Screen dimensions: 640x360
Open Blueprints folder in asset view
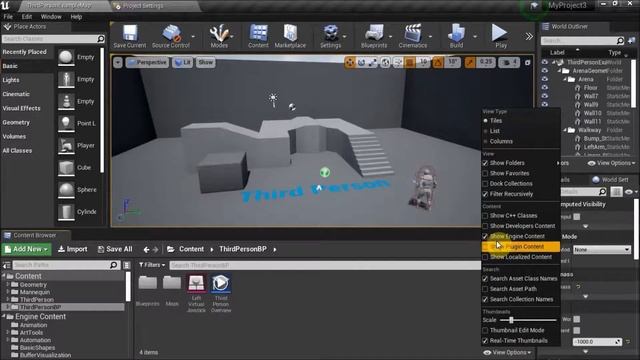coord(147,283)
